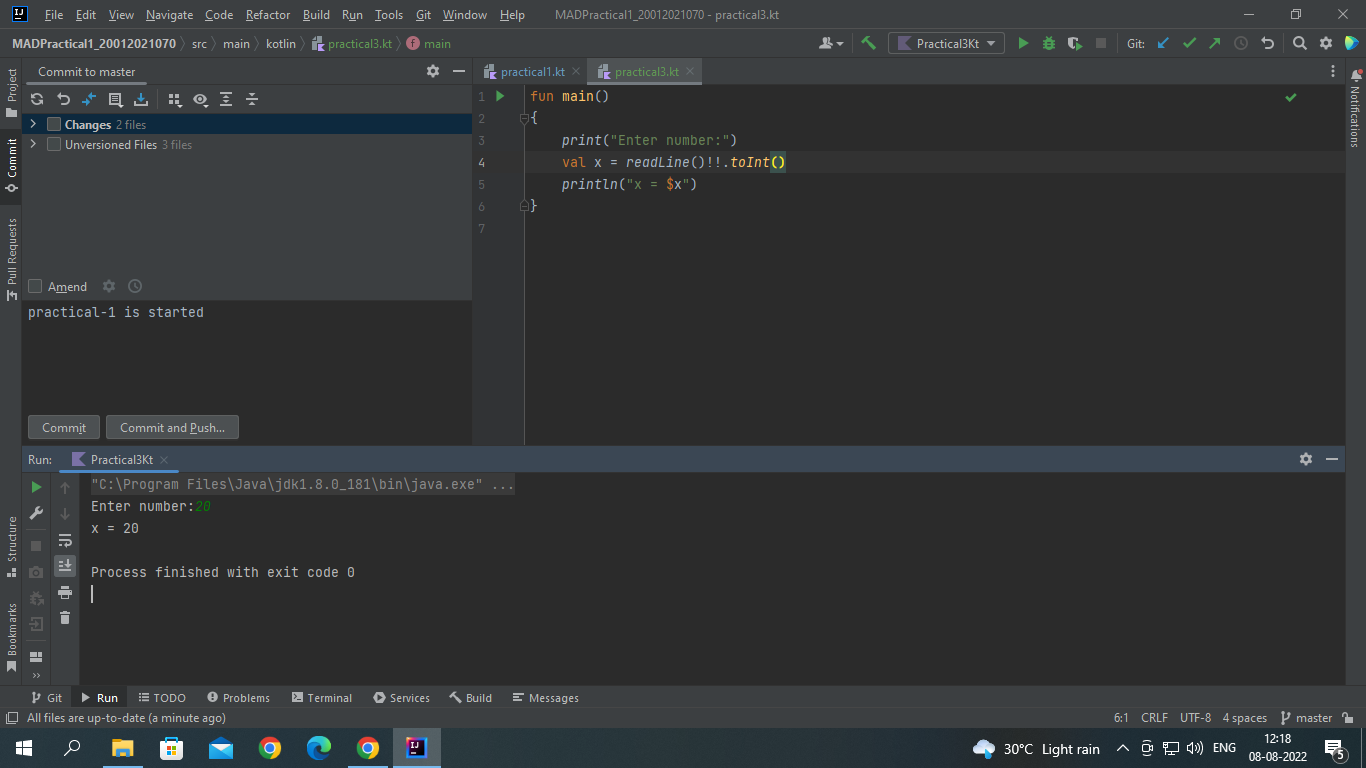Clear the Run console with the trash icon
This screenshot has width=1366, height=768.
pos(65,618)
